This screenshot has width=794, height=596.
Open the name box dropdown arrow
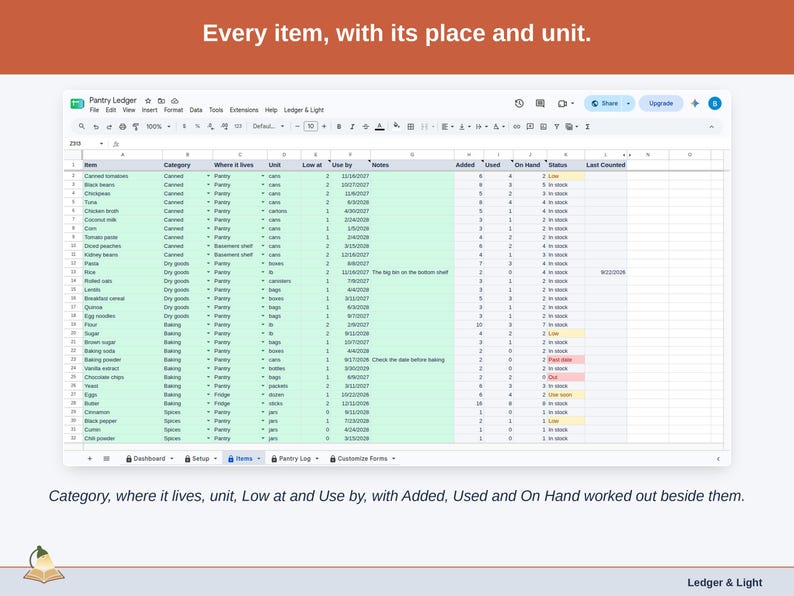101,144
